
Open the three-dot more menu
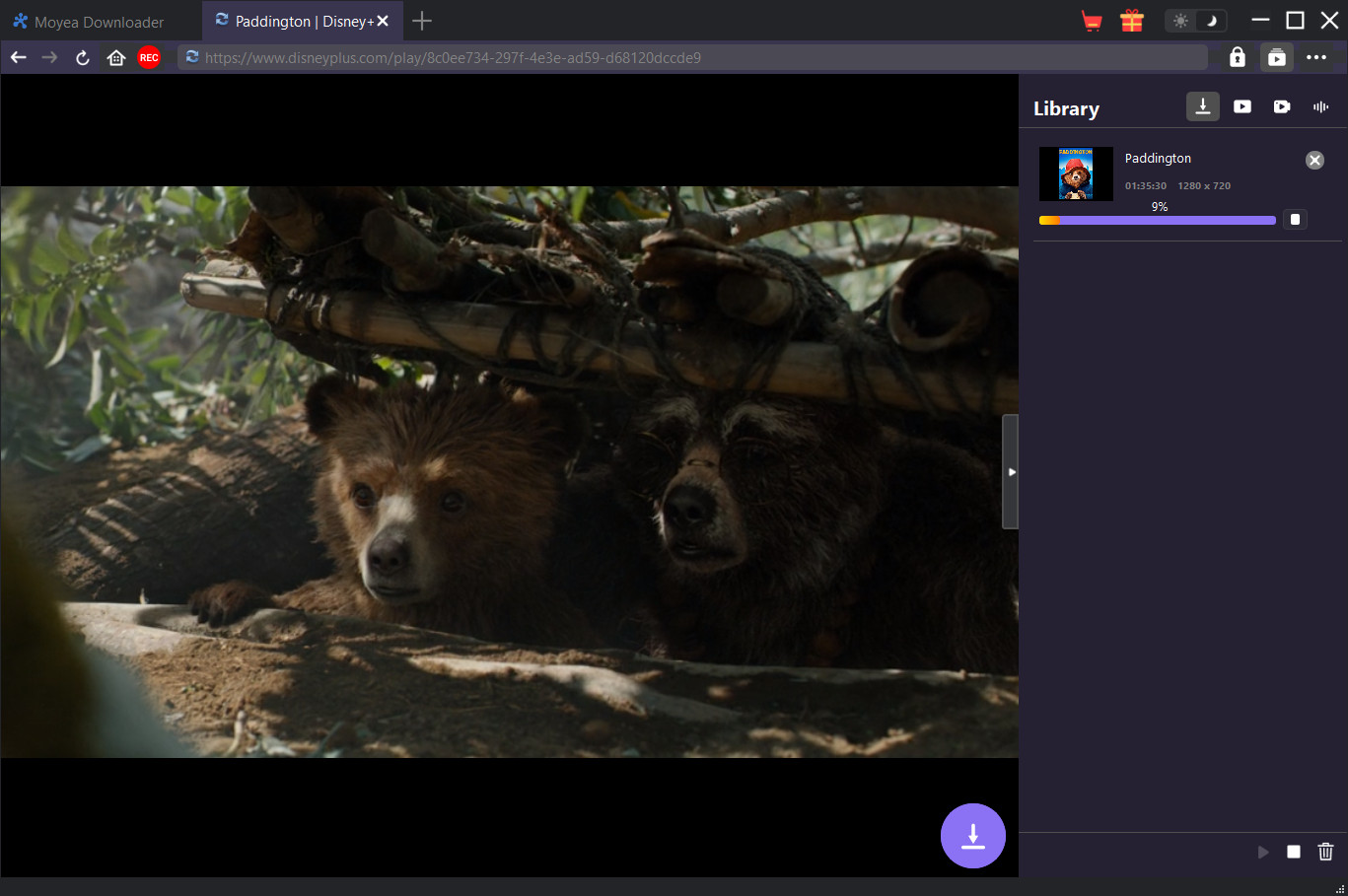[1316, 57]
